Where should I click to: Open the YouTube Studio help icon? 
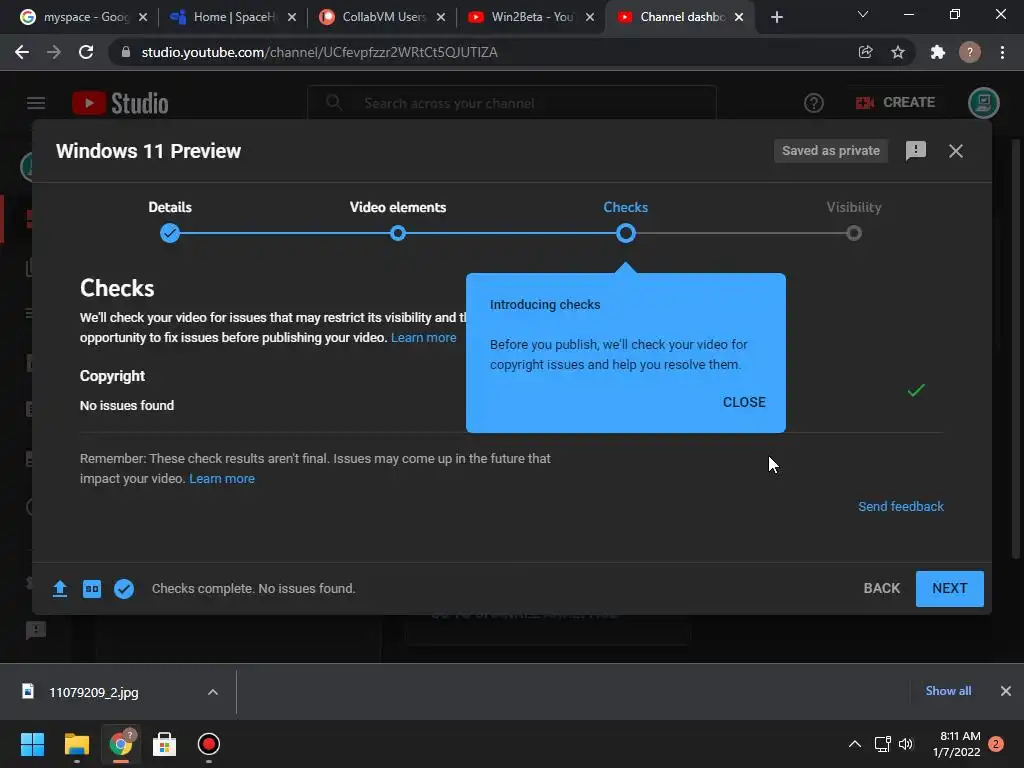coord(814,103)
